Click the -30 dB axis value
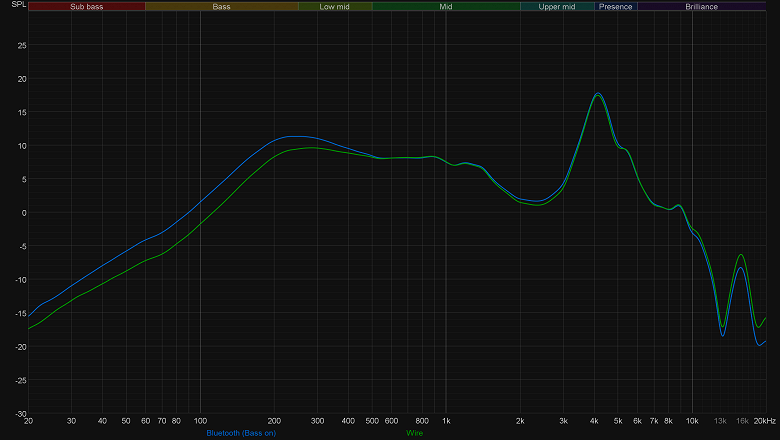This screenshot has width=780, height=440. pos(20,414)
